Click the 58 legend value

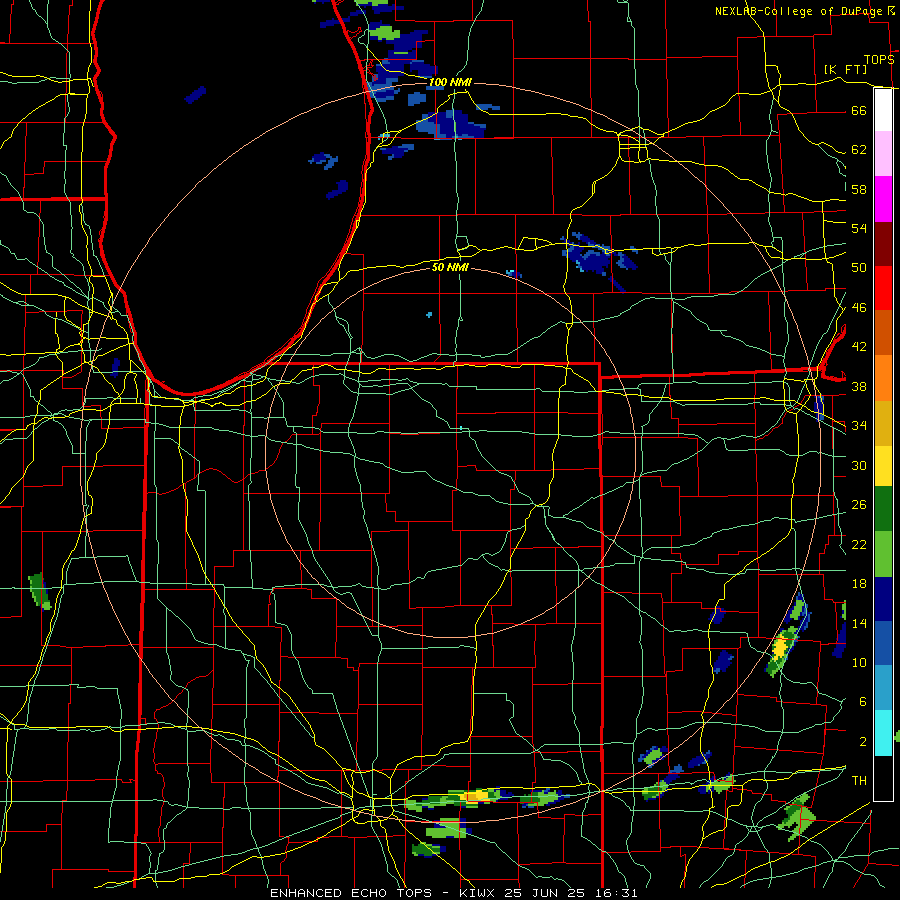859,189
